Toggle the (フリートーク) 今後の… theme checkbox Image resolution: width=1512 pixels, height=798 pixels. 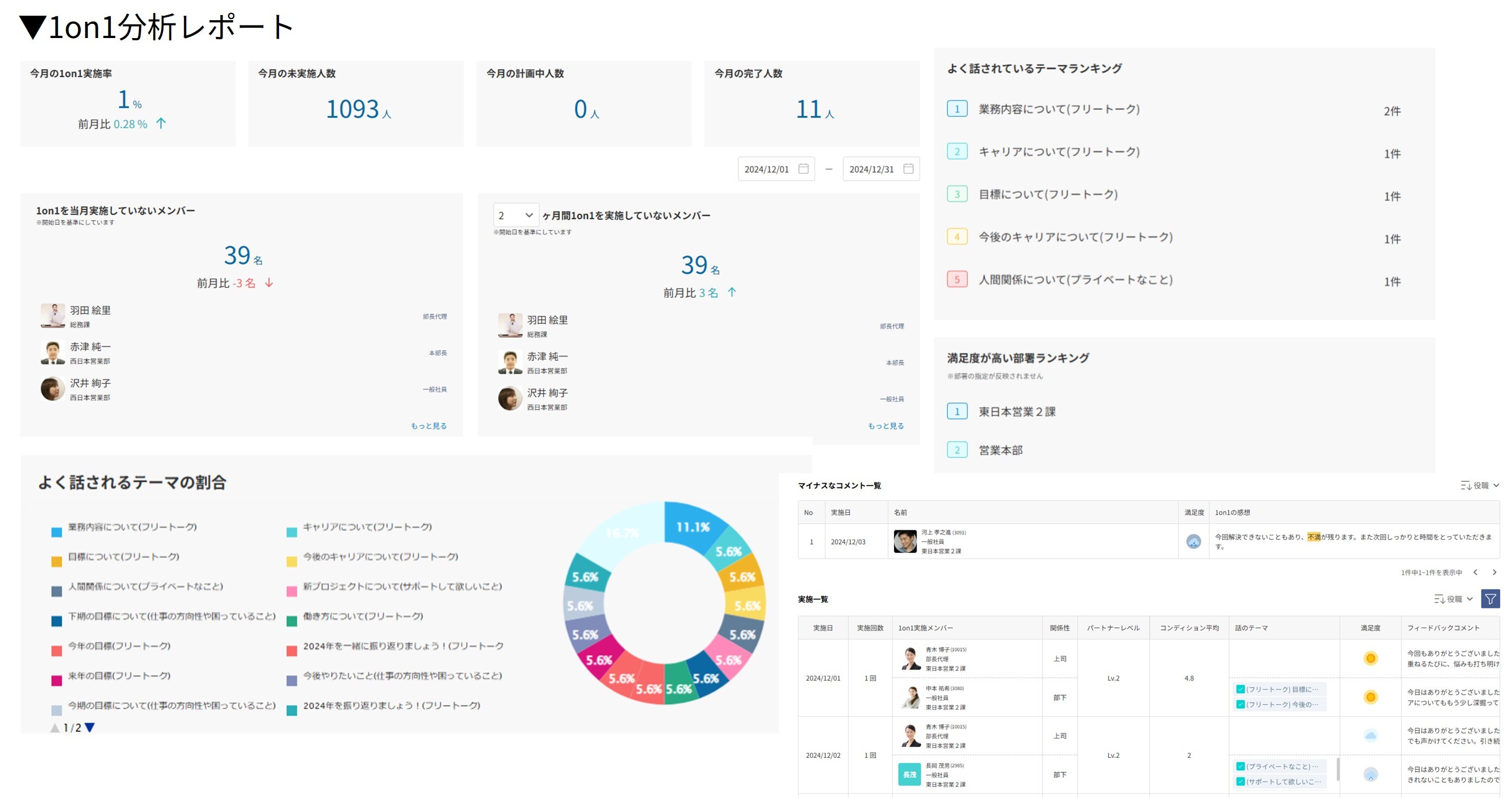tap(1240, 704)
